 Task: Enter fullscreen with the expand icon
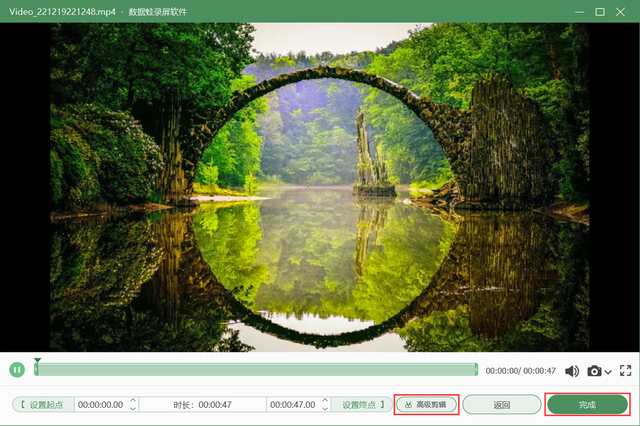625,371
